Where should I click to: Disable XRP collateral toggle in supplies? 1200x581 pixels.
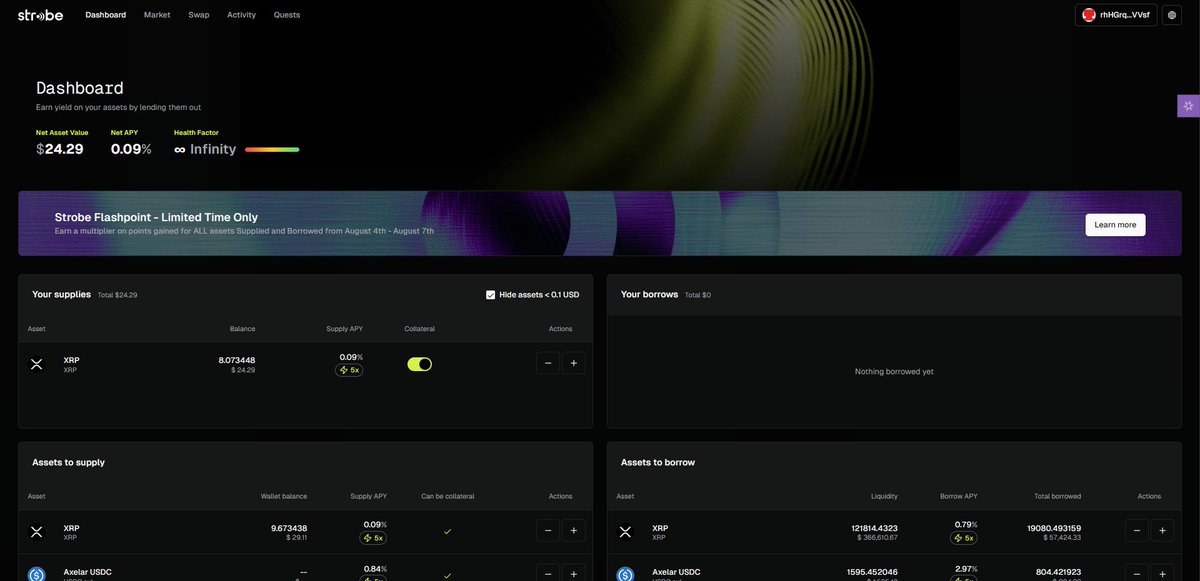(419, 364)
